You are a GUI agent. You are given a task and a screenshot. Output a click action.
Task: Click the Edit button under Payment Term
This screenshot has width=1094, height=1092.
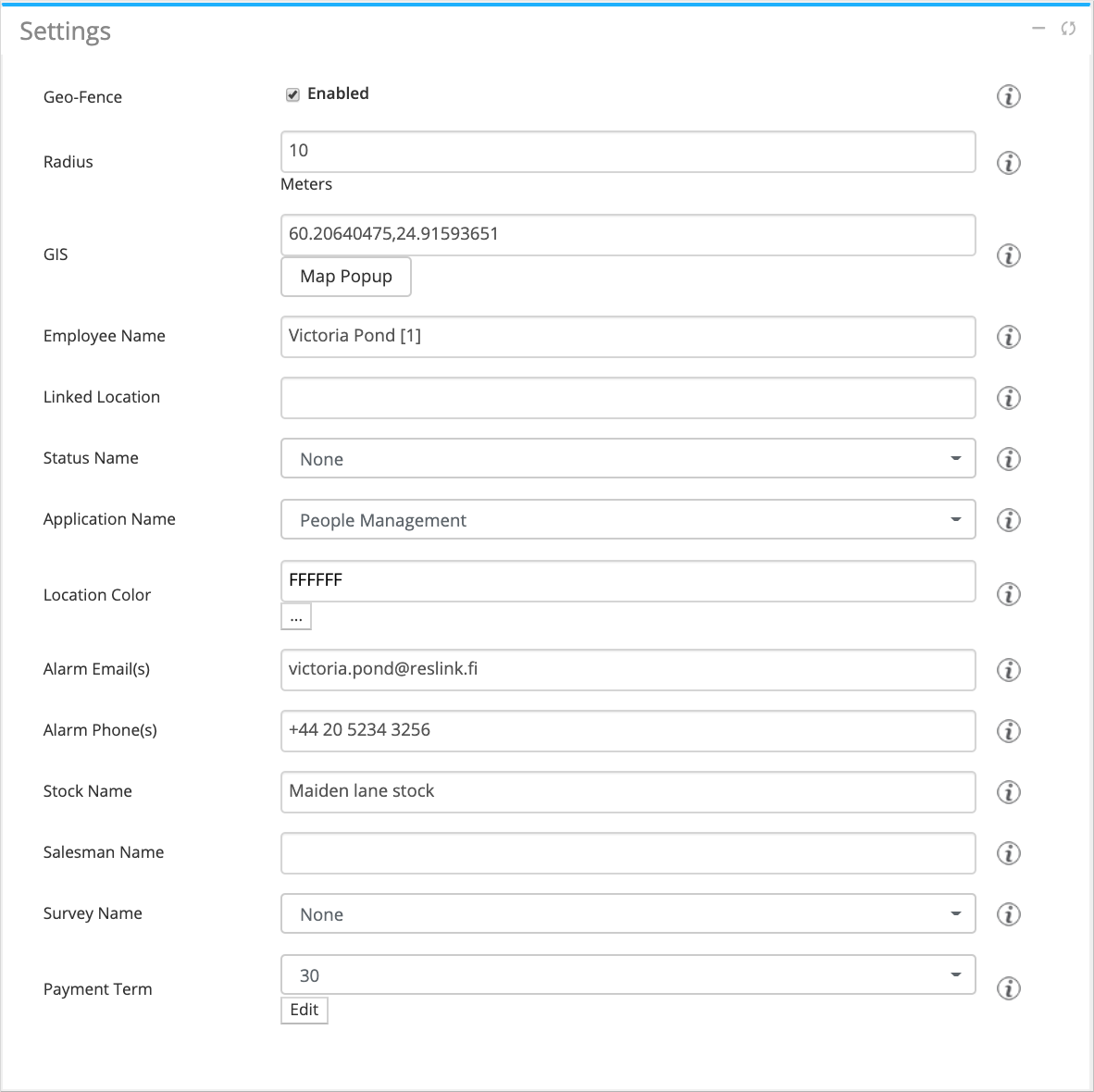click(x=304, y=1010)
